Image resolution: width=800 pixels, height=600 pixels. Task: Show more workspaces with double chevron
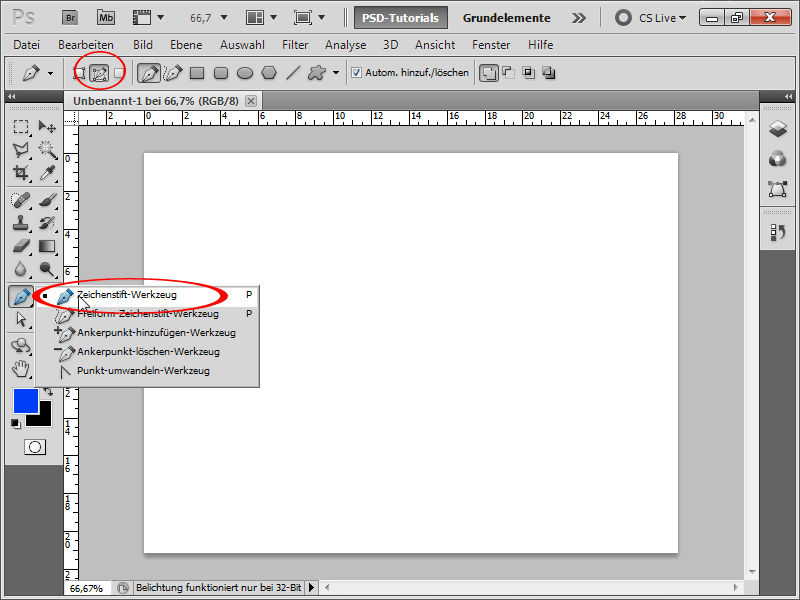coord(579,18)
